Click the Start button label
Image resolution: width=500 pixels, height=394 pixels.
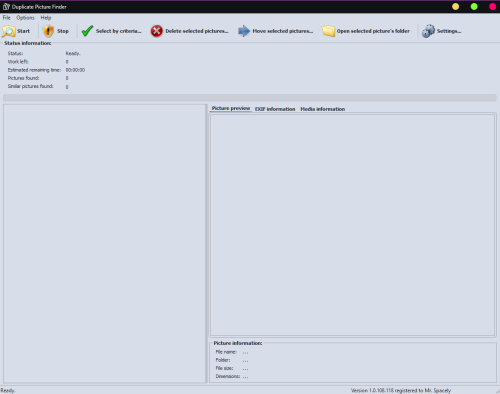point(23,31)
